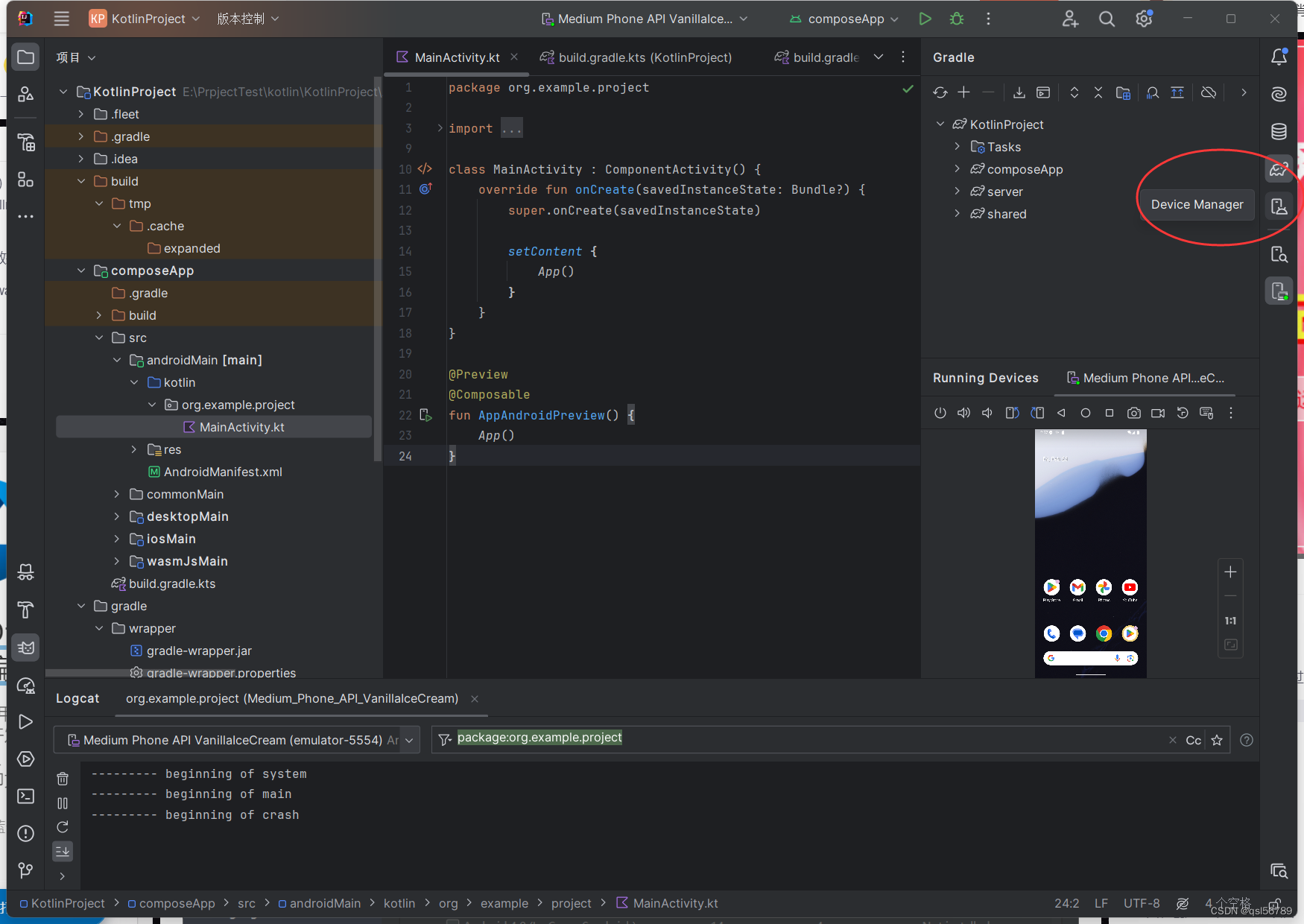Clear the Logcat filter query field
This screenshot has width=1304, height=924.
[1172, 739]
